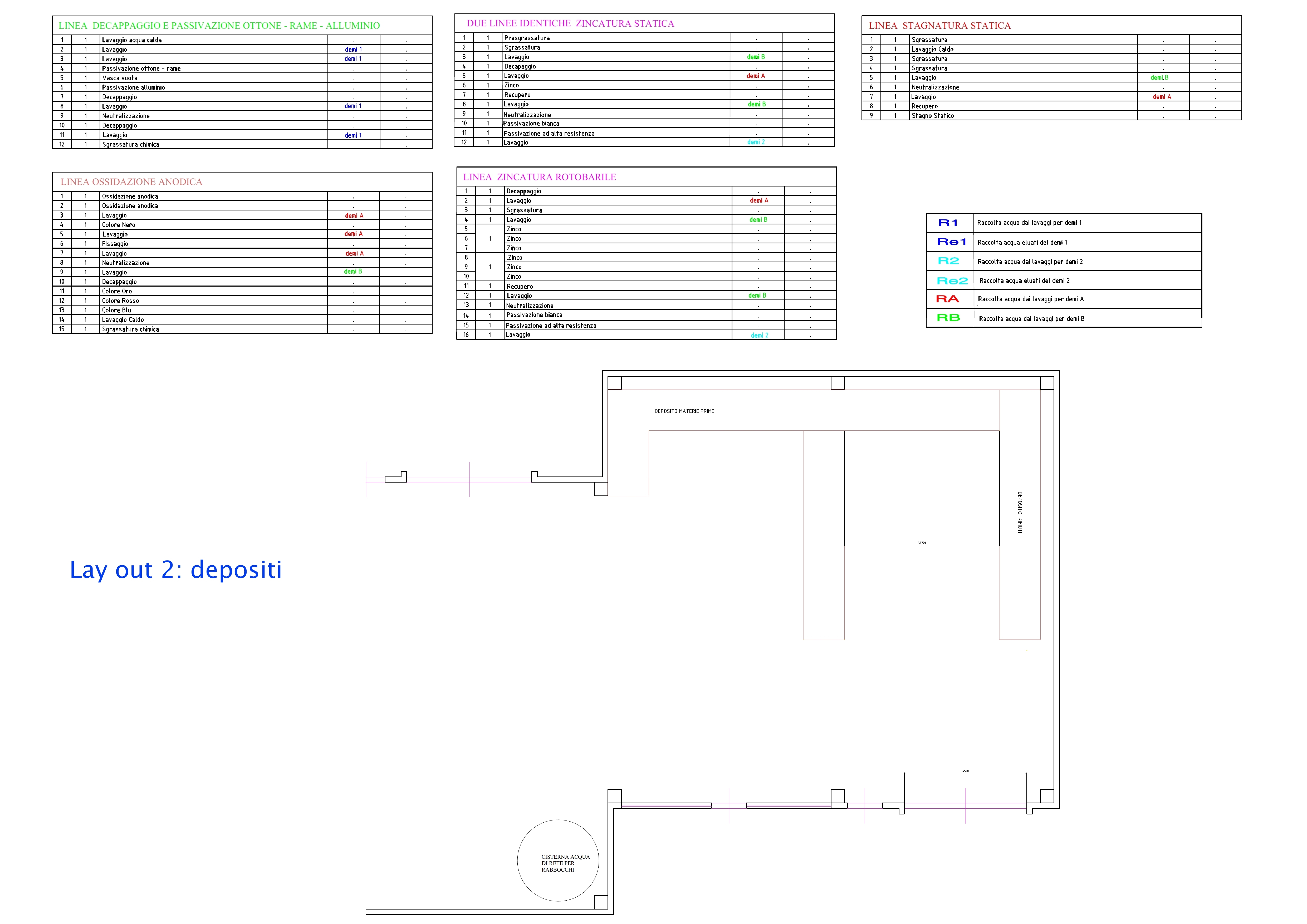Screen dimensions: 1307x924
Task: Click the blue R1 legend symbol
Action: pyautogui.click(x=948, y=223)
